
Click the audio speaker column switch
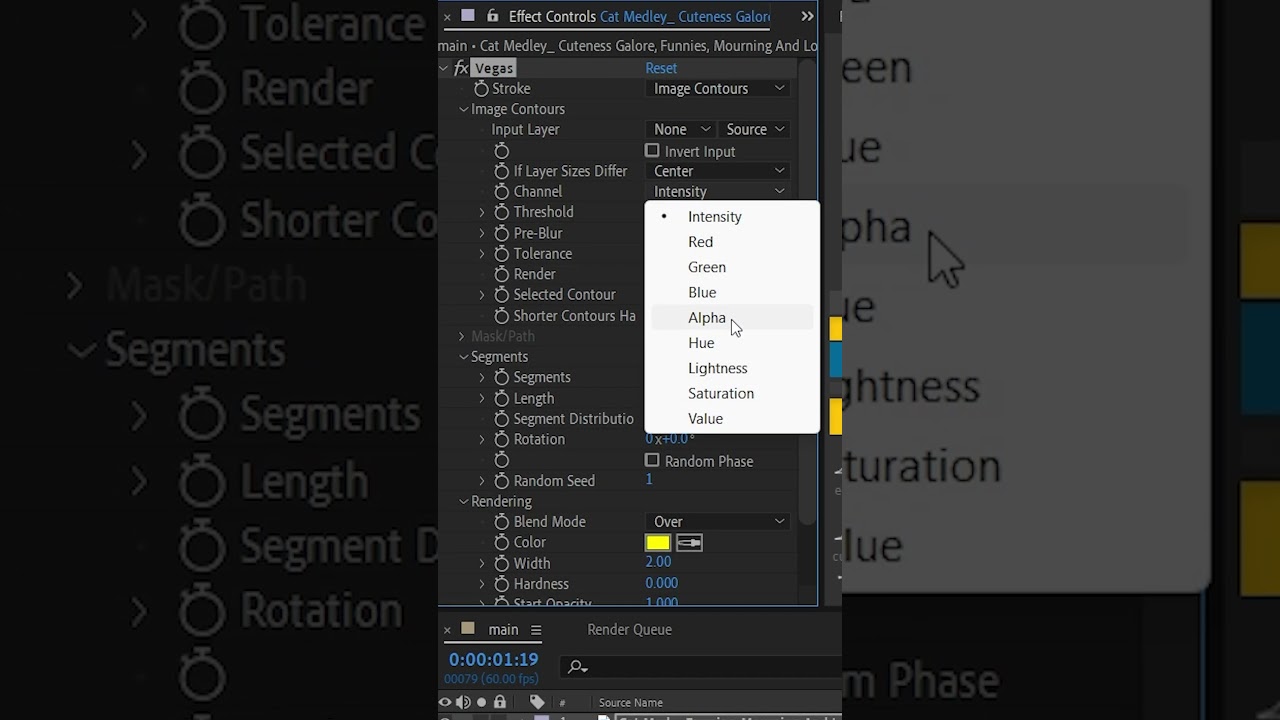click(463, 702)
